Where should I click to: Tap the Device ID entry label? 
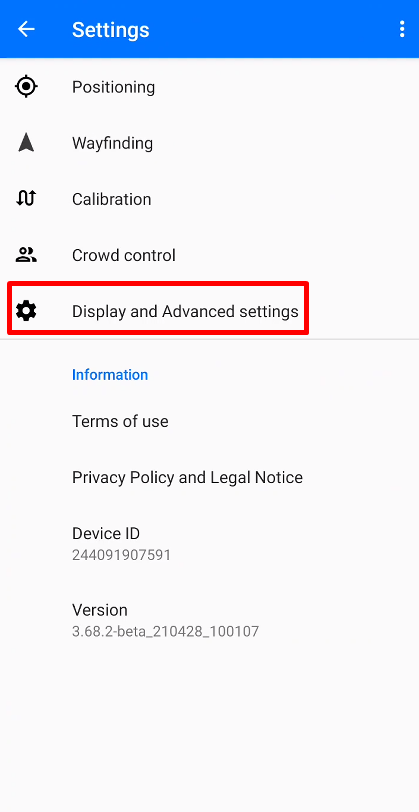point(106,533)
